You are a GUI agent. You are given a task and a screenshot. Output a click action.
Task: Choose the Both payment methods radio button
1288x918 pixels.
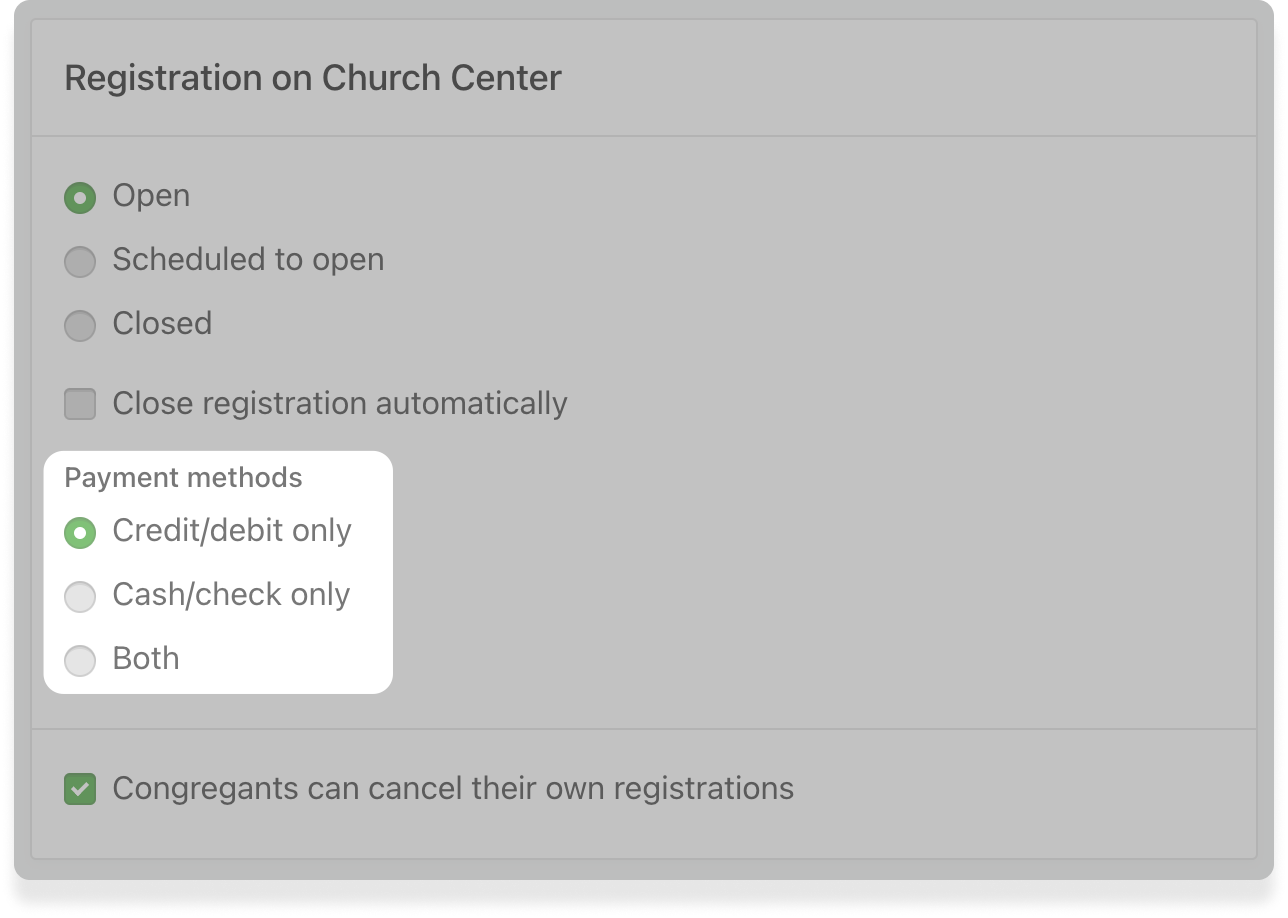pyautogui.click(x=80, y=660)
